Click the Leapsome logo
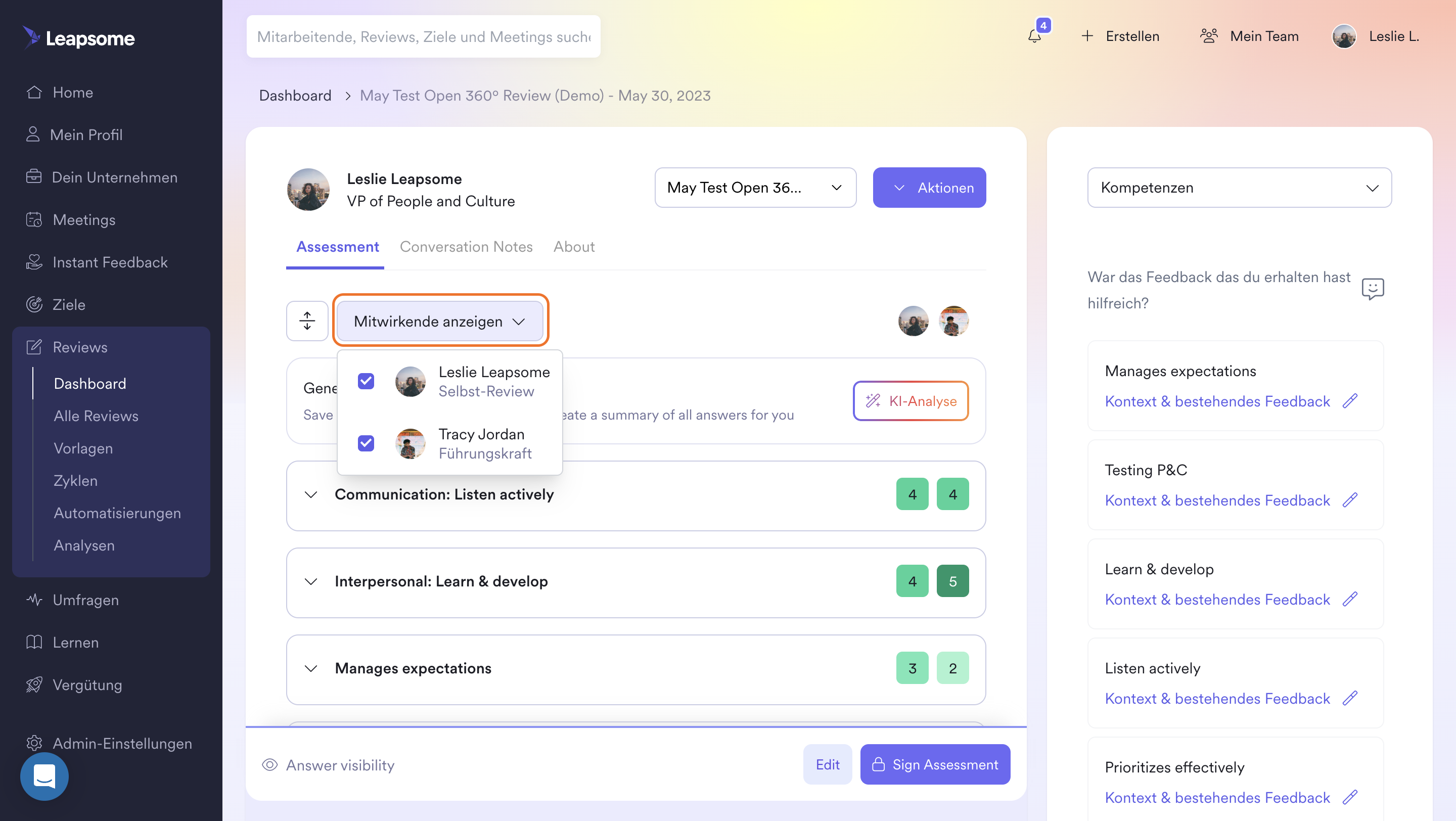The width and height of the screenshot is (1456, 821). [78, 38]
